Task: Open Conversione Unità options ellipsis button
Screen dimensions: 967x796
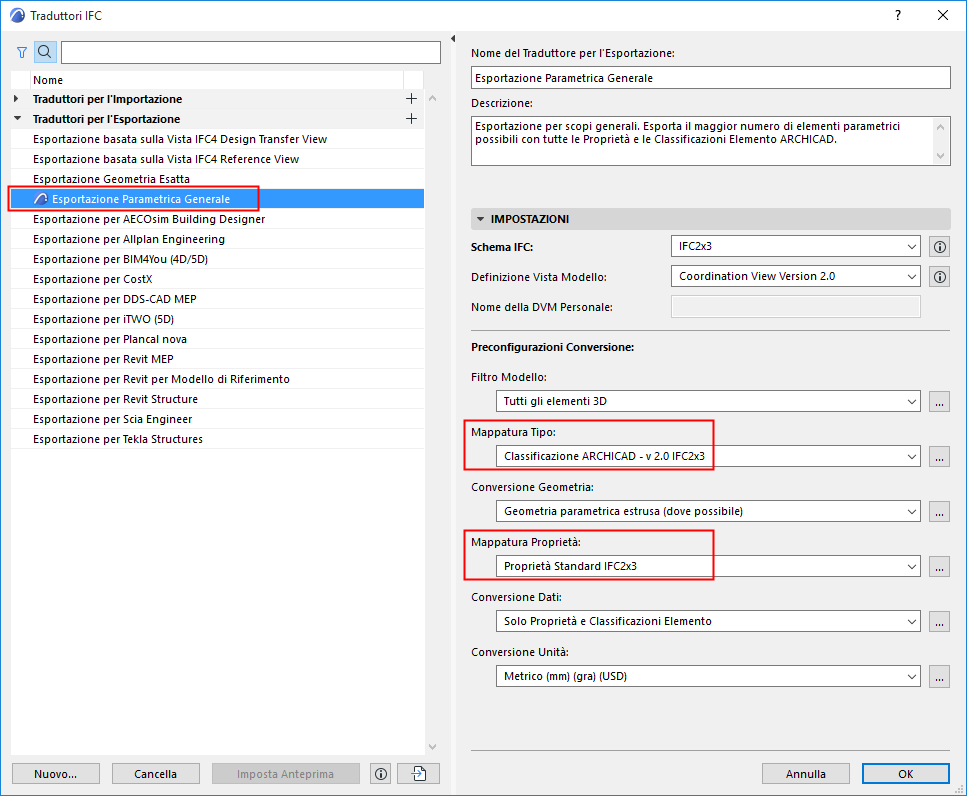Action: point(939,676)
